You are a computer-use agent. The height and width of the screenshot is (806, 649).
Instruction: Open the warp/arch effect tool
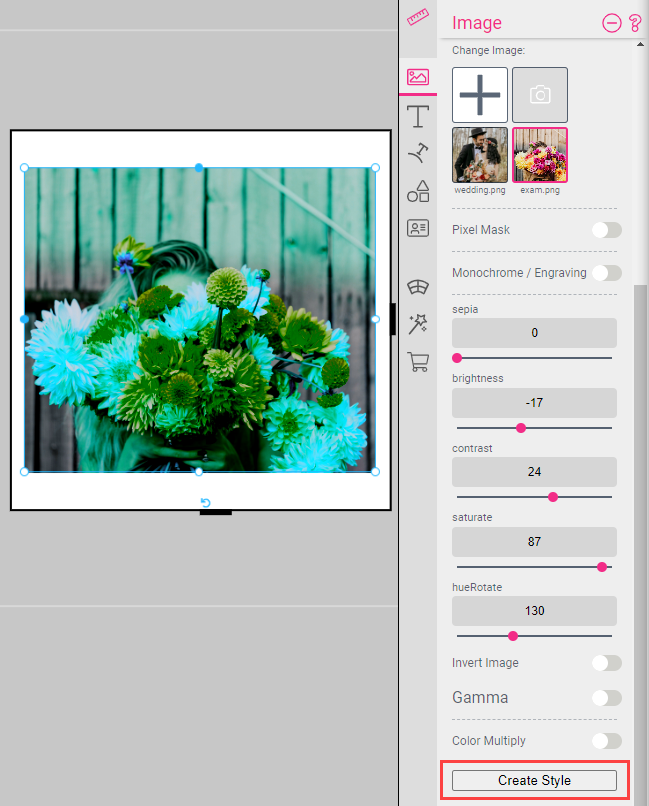418,287
